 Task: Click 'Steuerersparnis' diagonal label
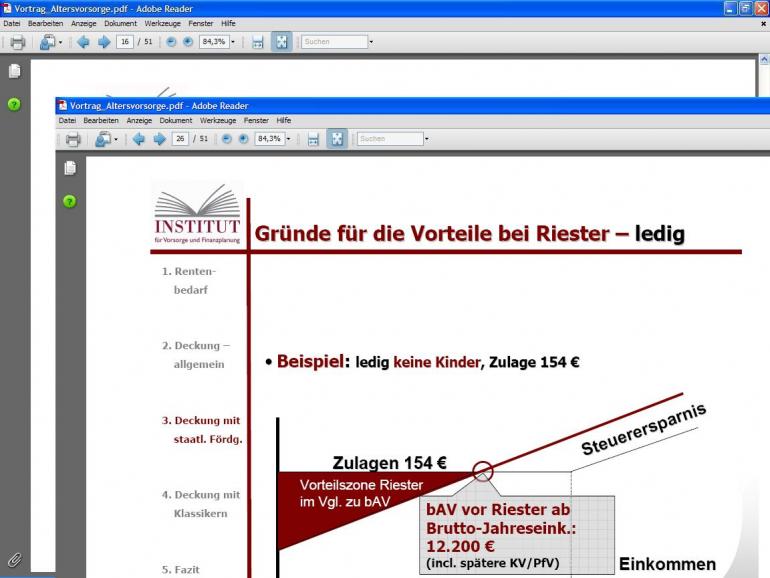pyautogui.click(x=643, y=429)
